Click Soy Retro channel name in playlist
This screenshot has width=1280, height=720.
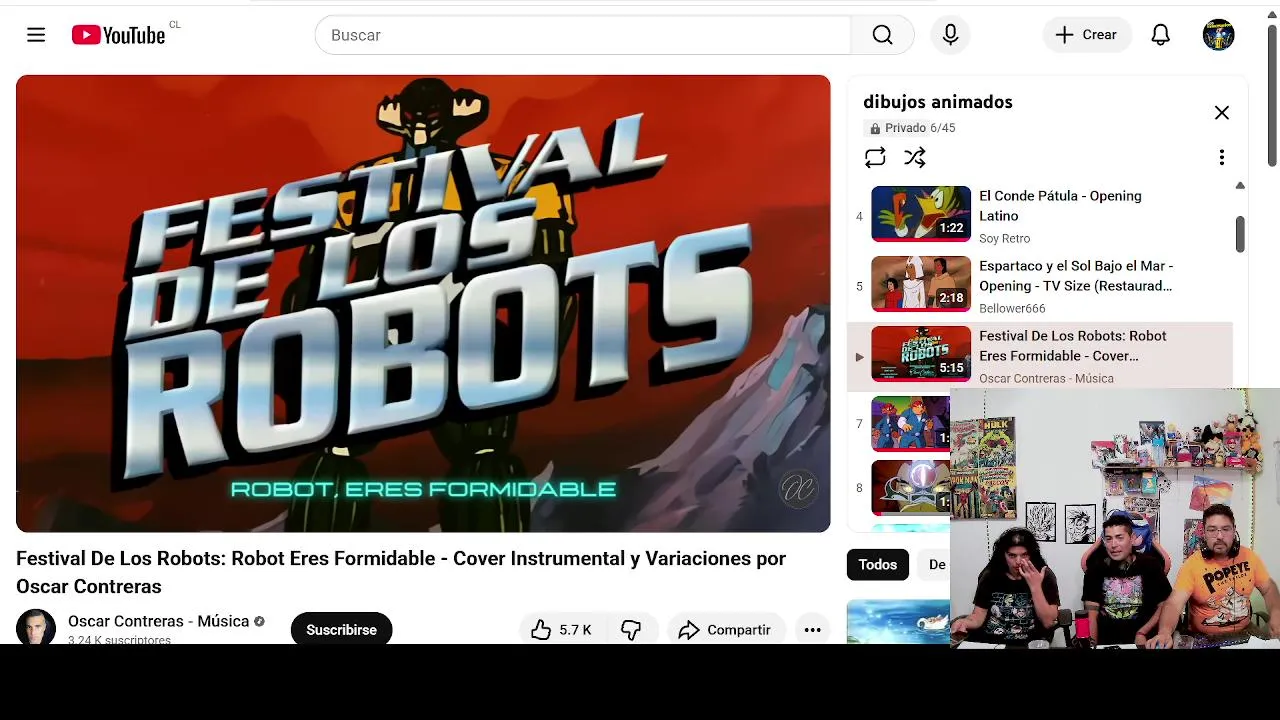1004,238
